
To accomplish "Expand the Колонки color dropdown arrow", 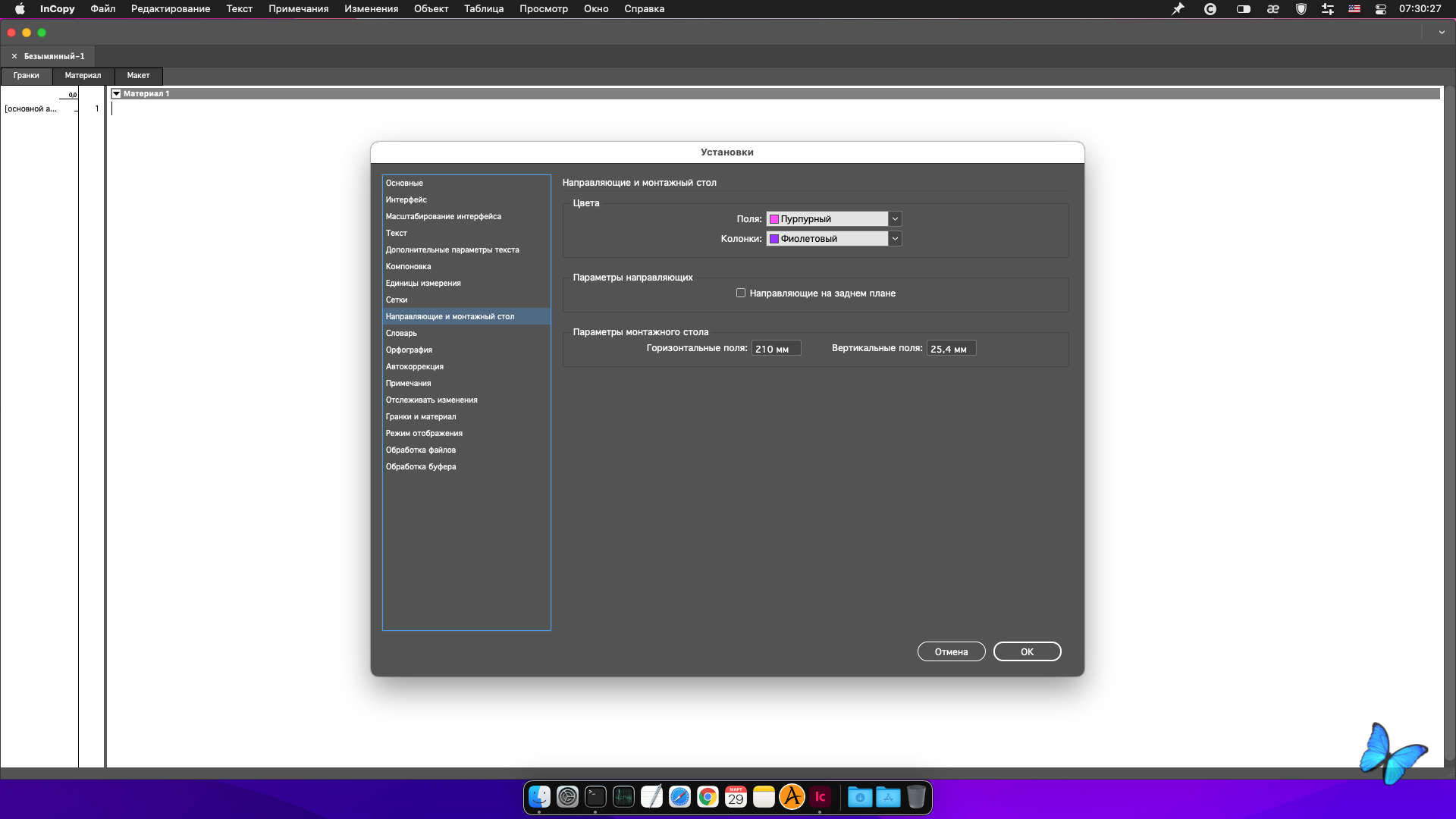I will click(x=895, y=239).
